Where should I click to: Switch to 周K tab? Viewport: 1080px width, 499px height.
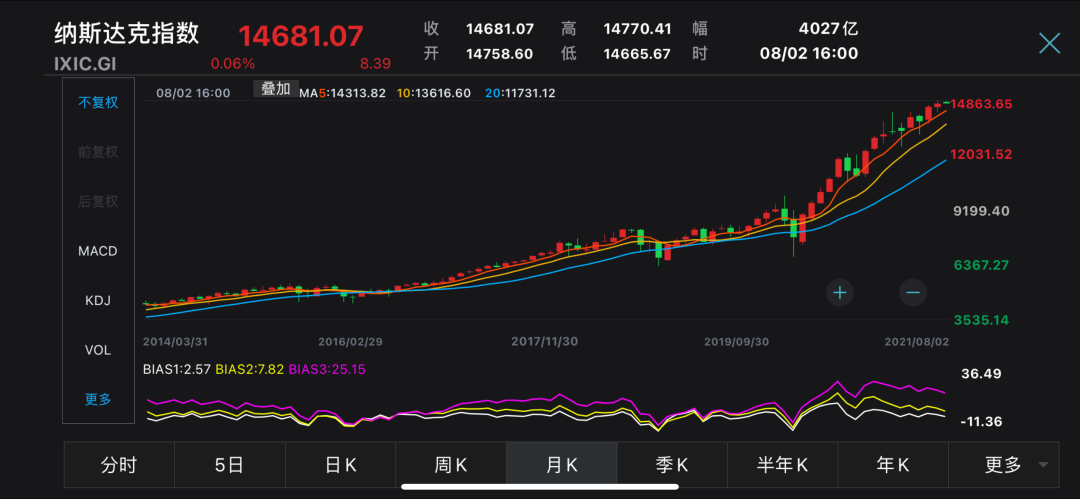pyautogui.click(x=451, y=465)
